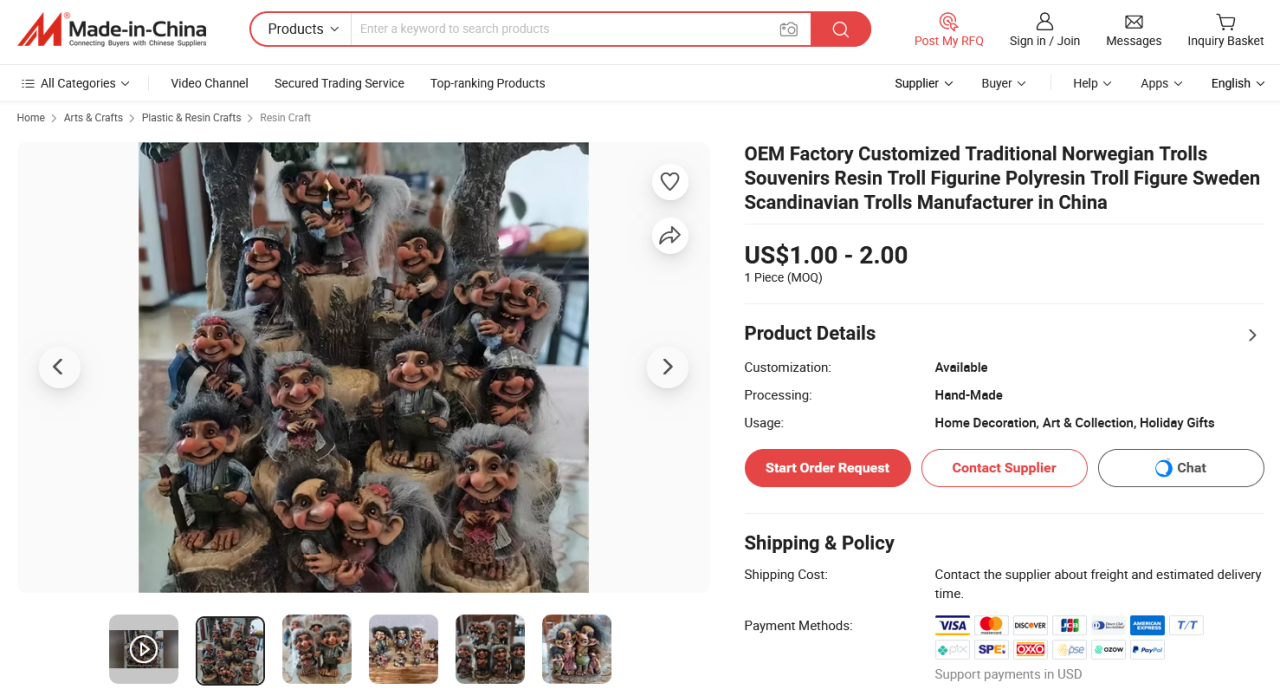Click the Start Order Request button
This screenshot has width=1280, height=696.
pos(827,468)
